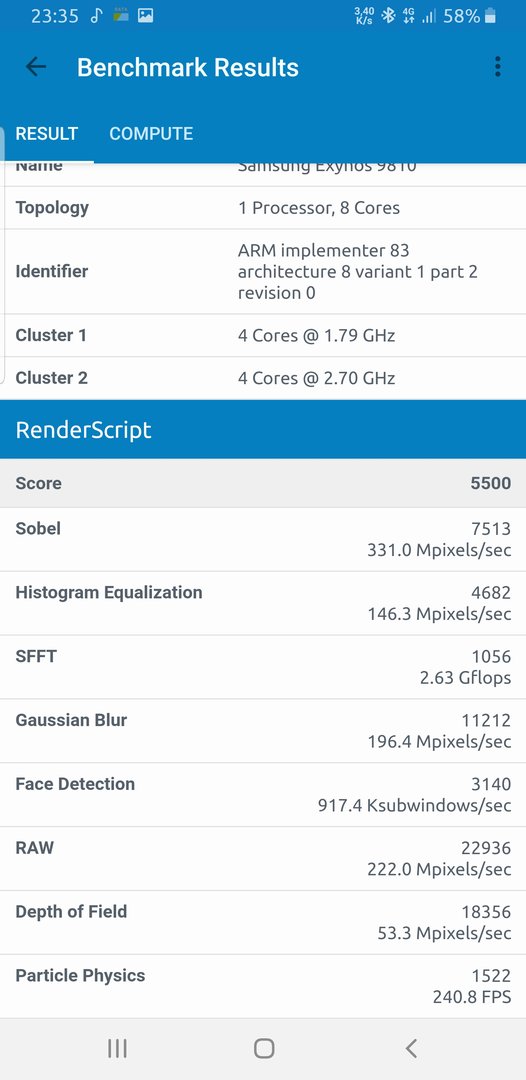
Task: Tap the battery icon in status bar
Action: (490, 16)
